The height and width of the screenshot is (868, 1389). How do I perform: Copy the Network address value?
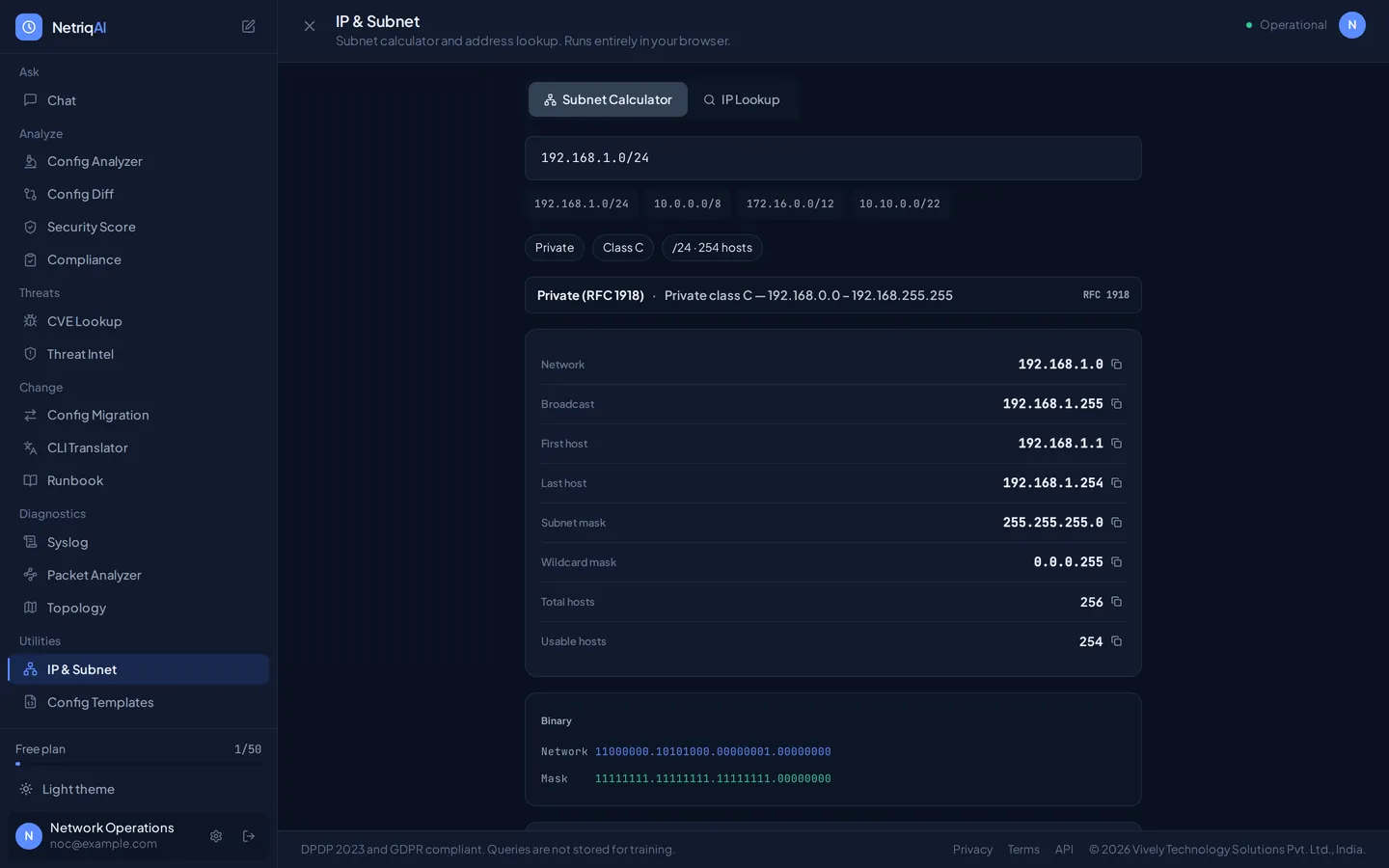coord(1116,365)
